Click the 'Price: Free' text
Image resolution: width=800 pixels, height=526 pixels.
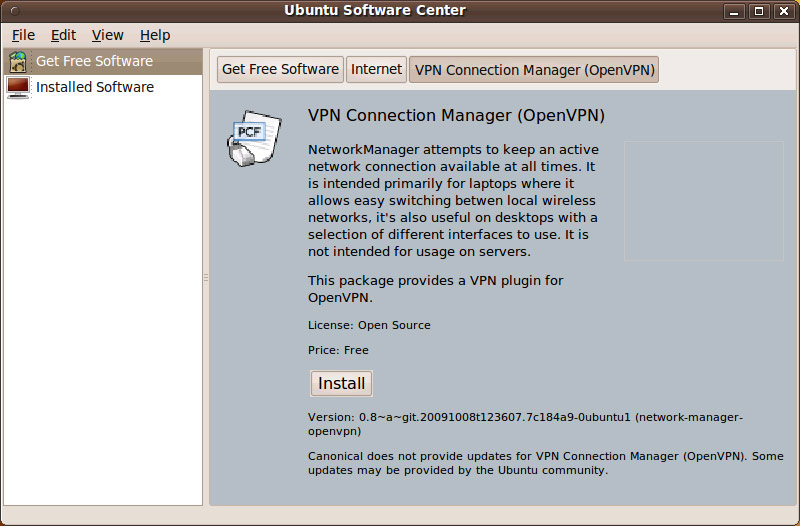pyautogui.click(x=338, y=350)
